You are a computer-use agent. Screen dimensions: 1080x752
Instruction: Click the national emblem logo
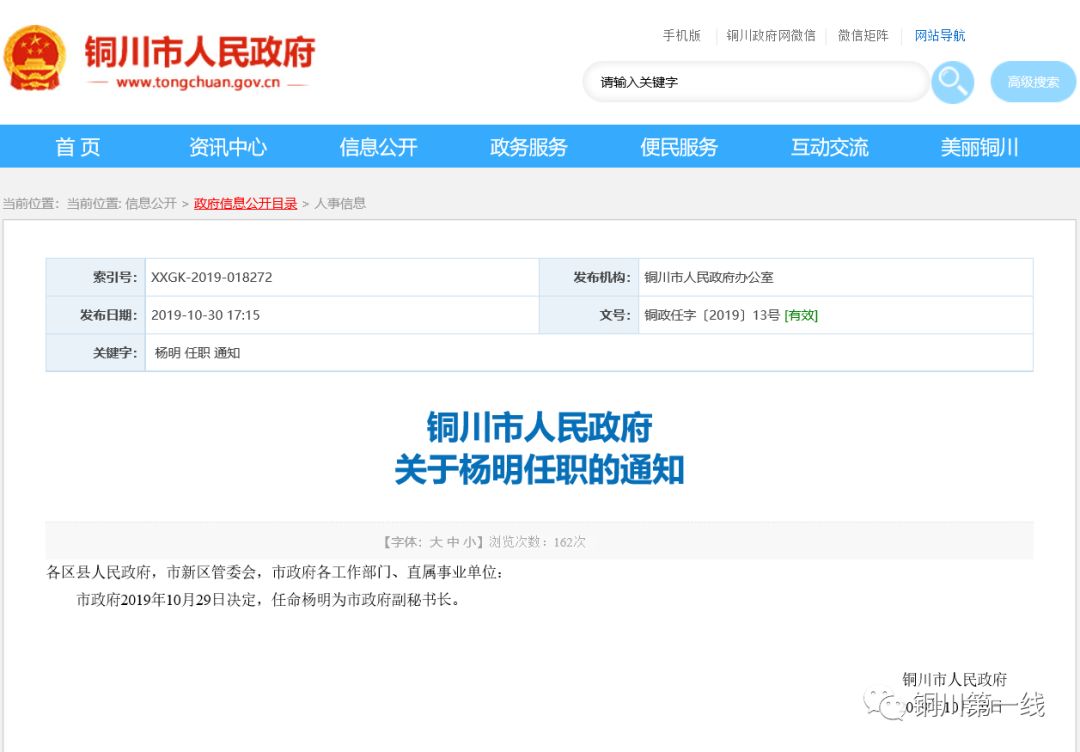click(x=35, y=55)
